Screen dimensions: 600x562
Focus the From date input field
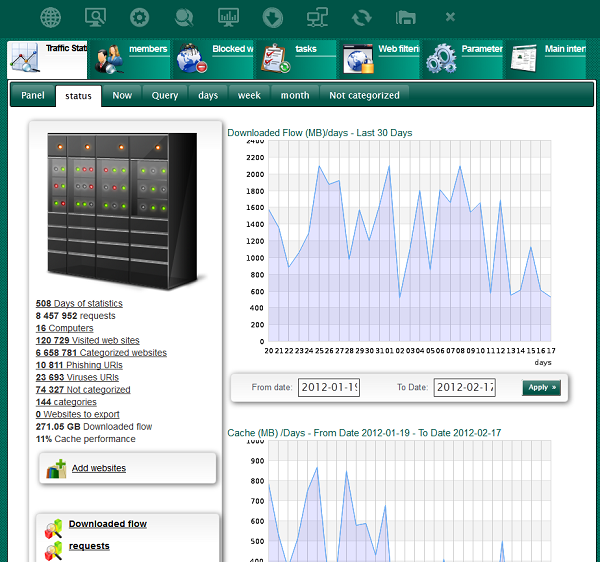click(x=329, y=388)
